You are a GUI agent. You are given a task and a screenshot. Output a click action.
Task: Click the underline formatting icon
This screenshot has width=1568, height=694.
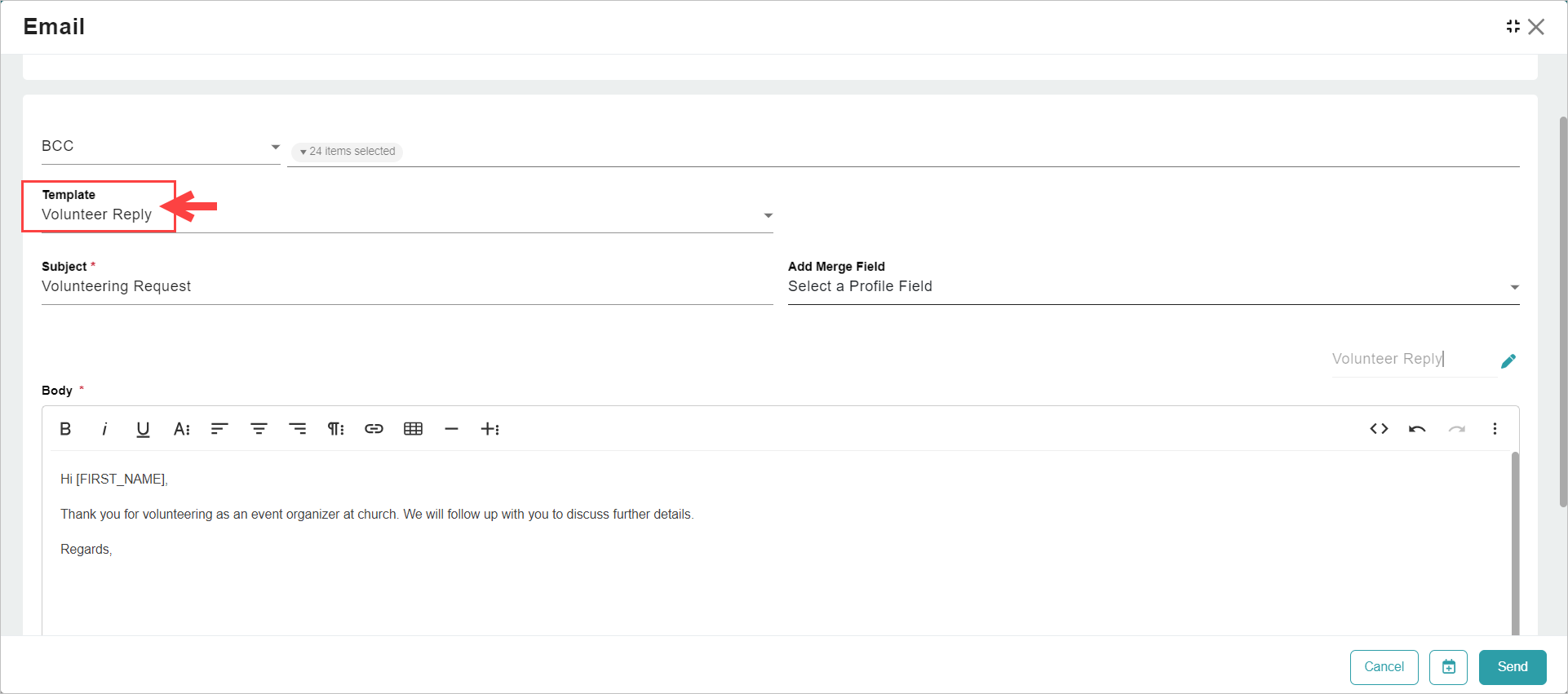click(x=143, y=429)
